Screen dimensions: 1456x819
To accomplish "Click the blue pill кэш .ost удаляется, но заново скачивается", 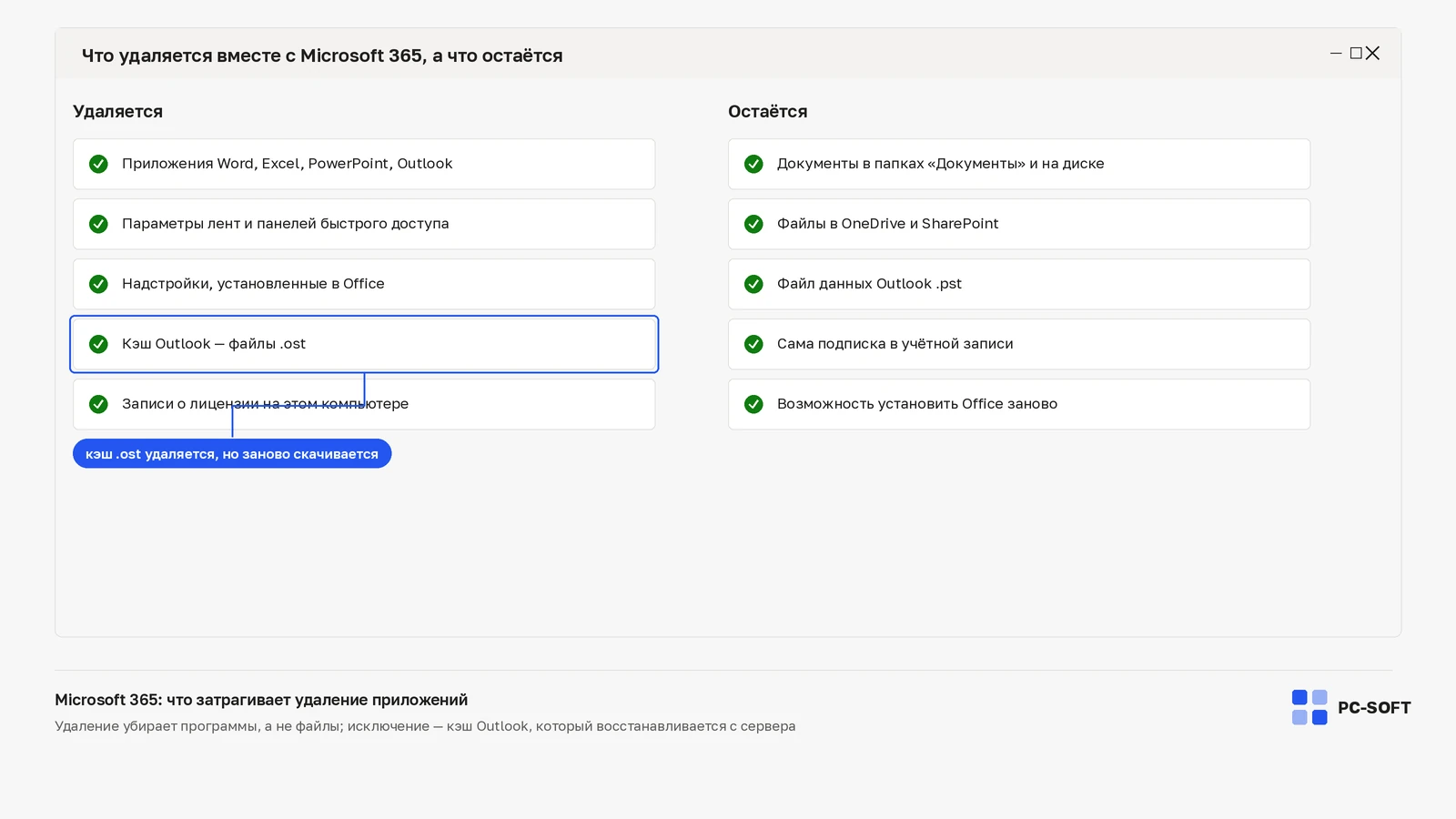I will [232, 454].
